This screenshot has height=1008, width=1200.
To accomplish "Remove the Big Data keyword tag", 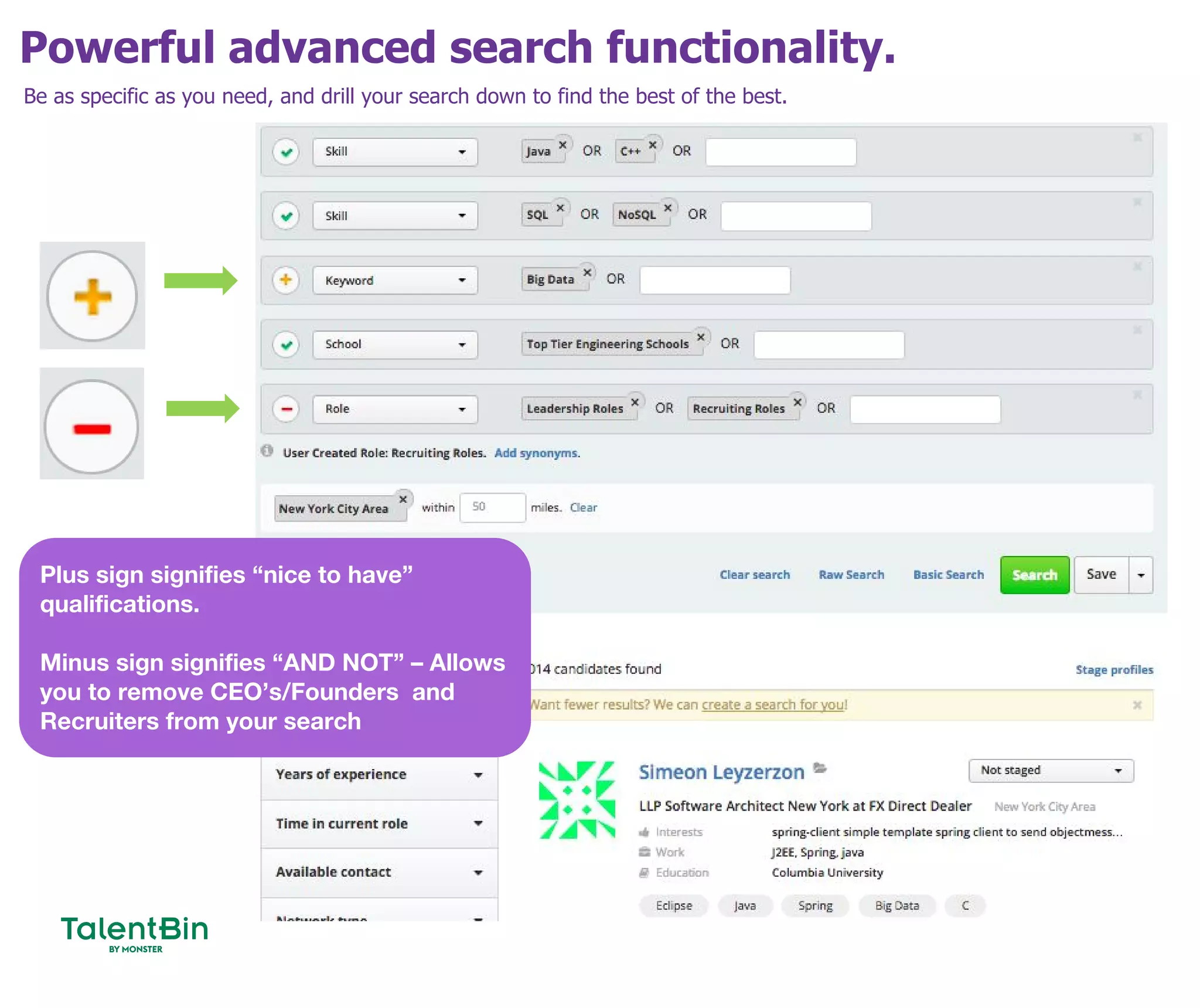I will [587, 273].
